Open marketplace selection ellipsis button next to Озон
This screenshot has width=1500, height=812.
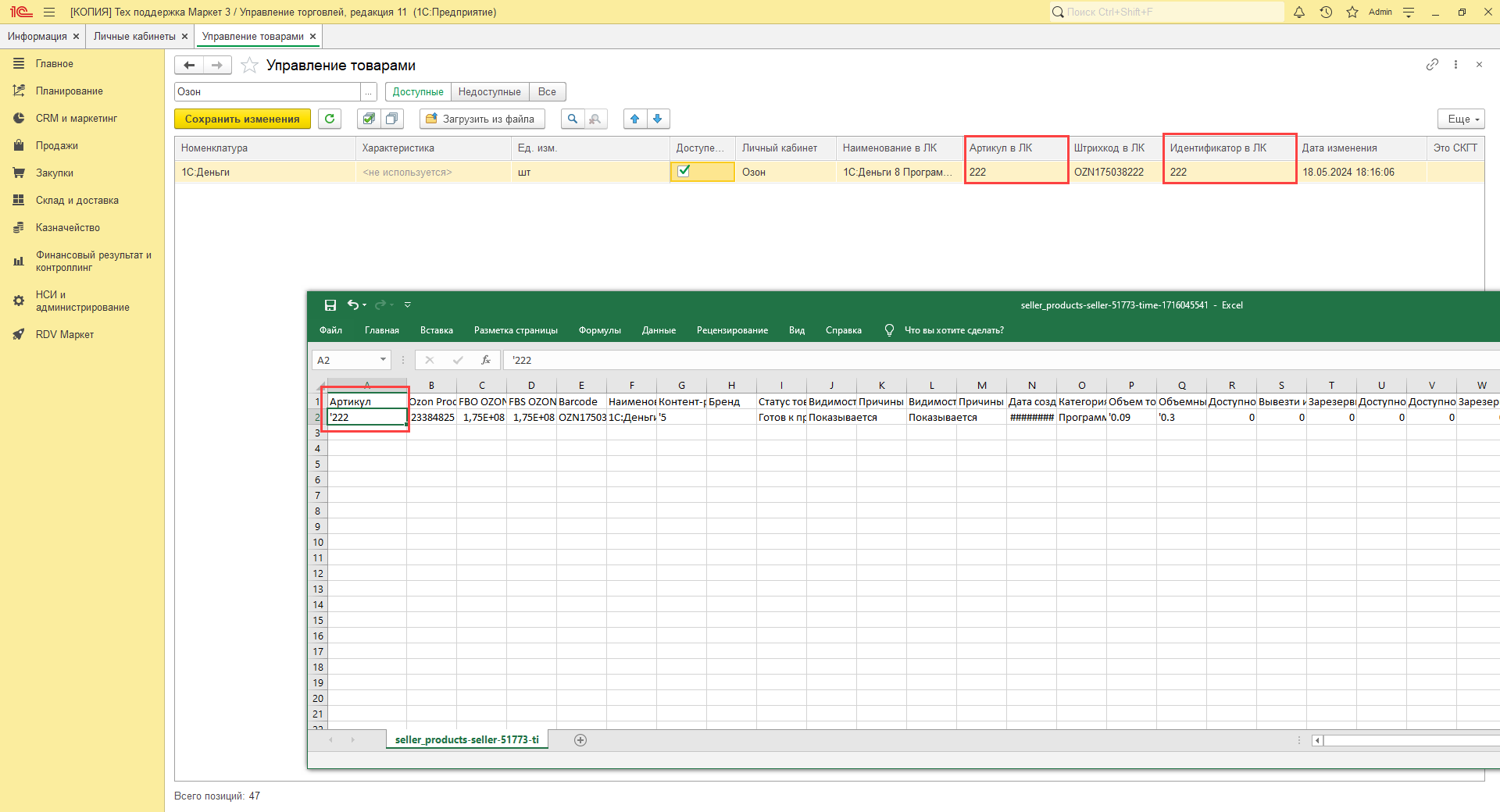(x=368, y=92)
